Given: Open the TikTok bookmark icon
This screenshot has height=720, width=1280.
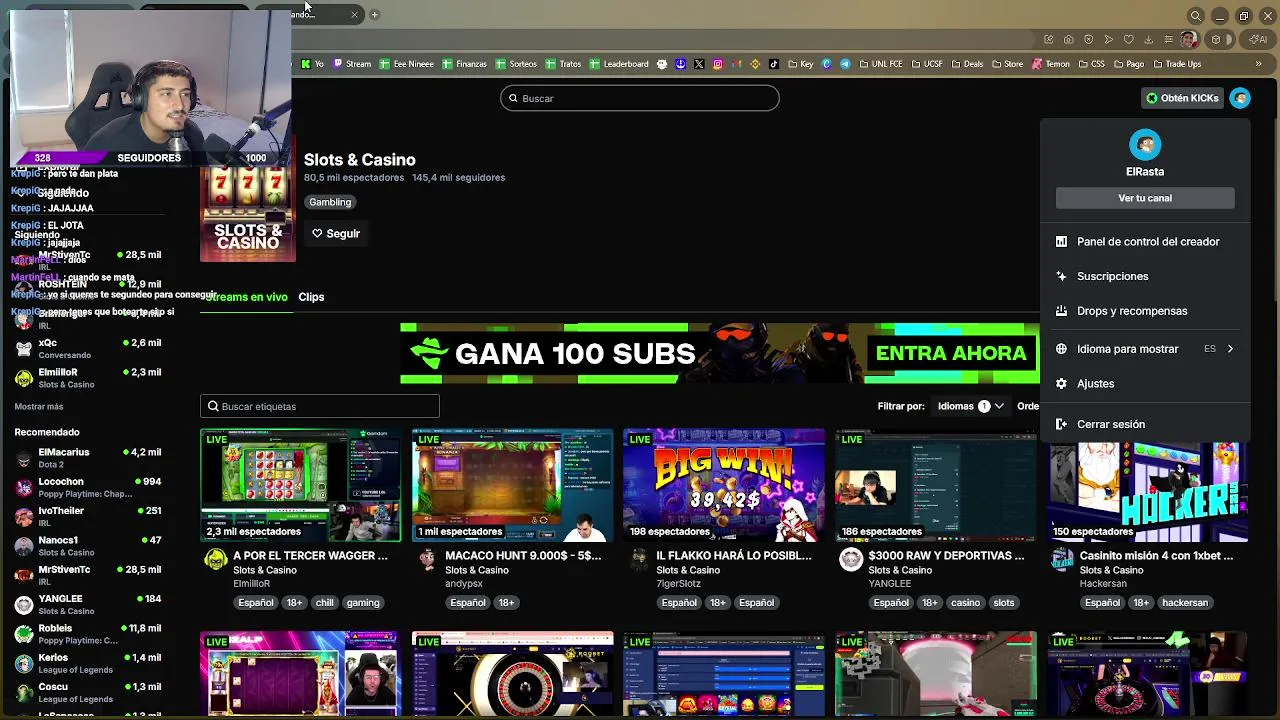Looking at the screenshot, I should 774,64.
